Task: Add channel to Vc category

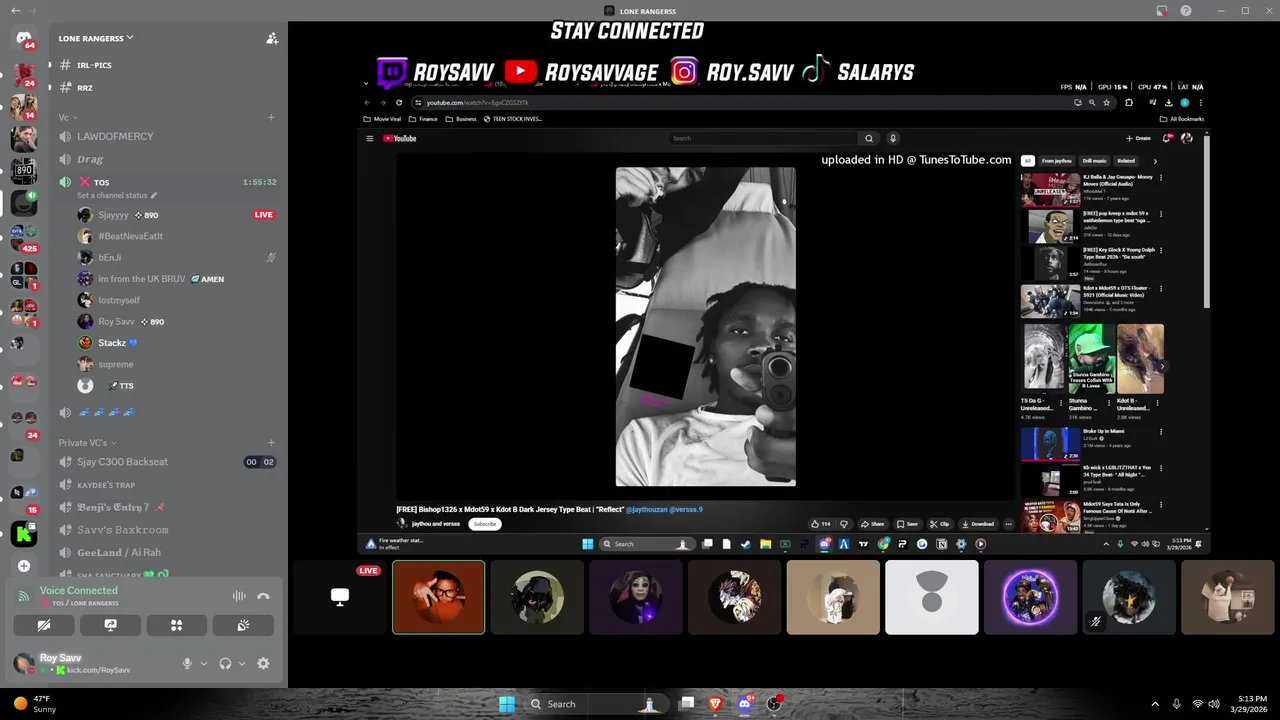Action: [x=271, y=117]
